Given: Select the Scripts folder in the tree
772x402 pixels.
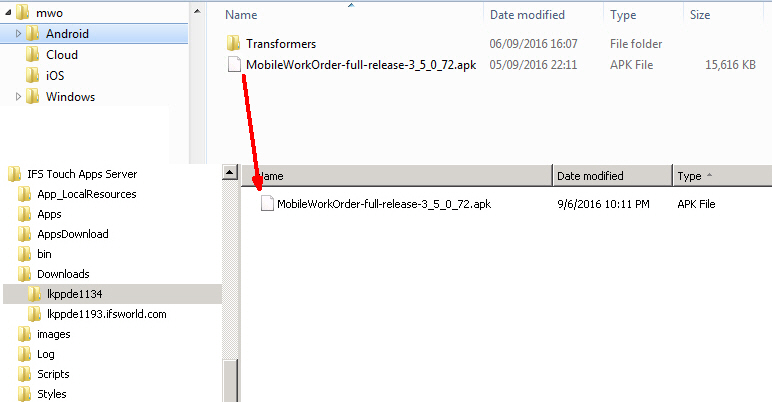Looking at the screenshot, I should [x=44, y=374].
